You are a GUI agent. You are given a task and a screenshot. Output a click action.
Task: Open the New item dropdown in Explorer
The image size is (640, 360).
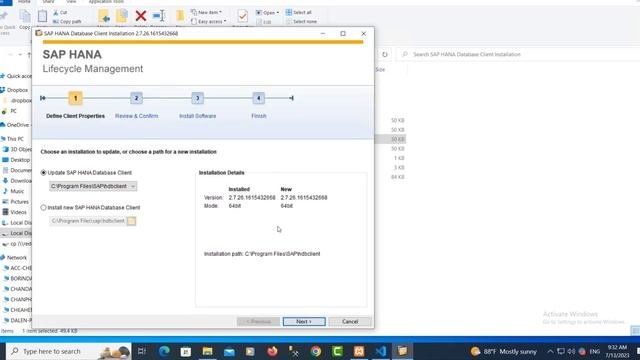(207, 12)
